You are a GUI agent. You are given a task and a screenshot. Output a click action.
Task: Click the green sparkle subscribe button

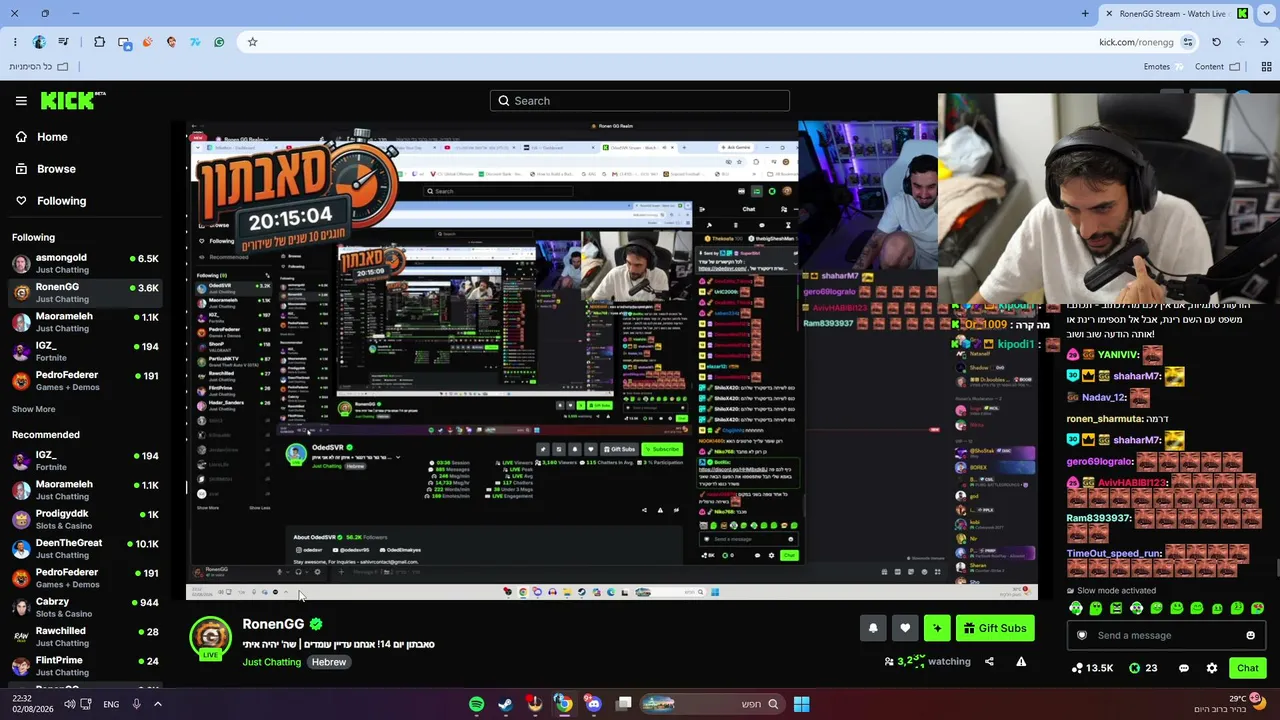pyautogui.click(x=937, y=628)
